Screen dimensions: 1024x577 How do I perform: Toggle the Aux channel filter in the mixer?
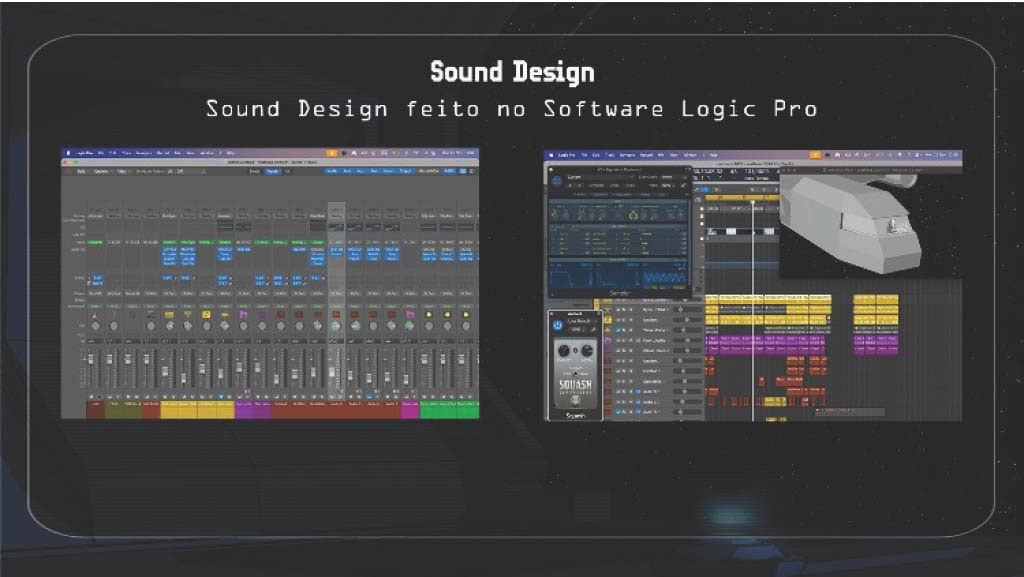point(360,171)
